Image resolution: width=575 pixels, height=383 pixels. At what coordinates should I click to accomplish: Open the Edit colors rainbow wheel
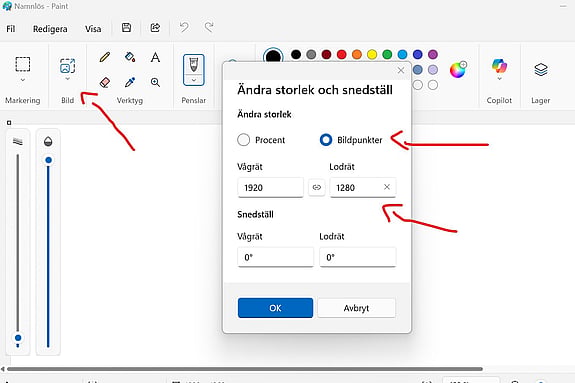coord(458,70)
